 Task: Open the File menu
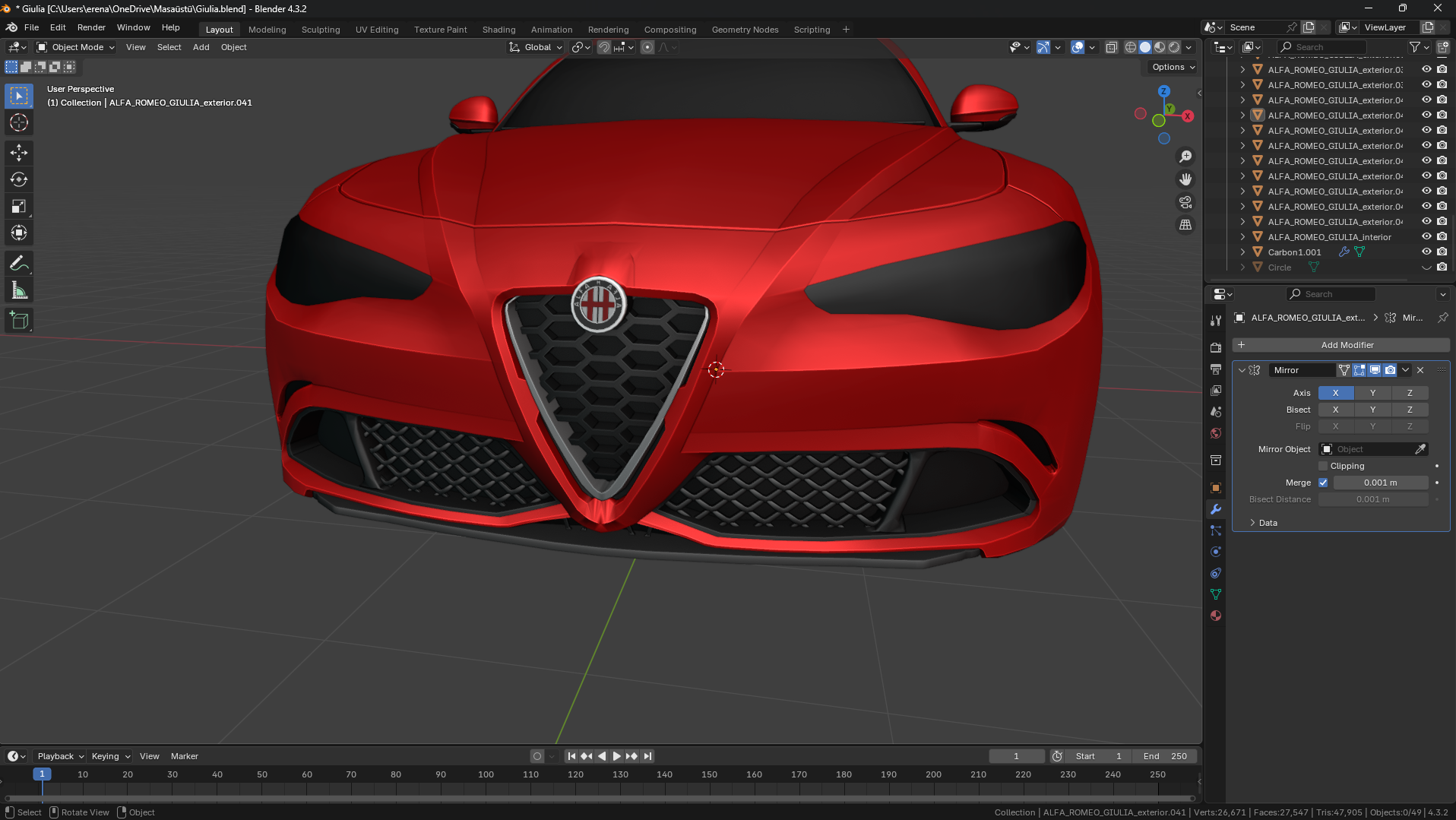coord(32,27)
